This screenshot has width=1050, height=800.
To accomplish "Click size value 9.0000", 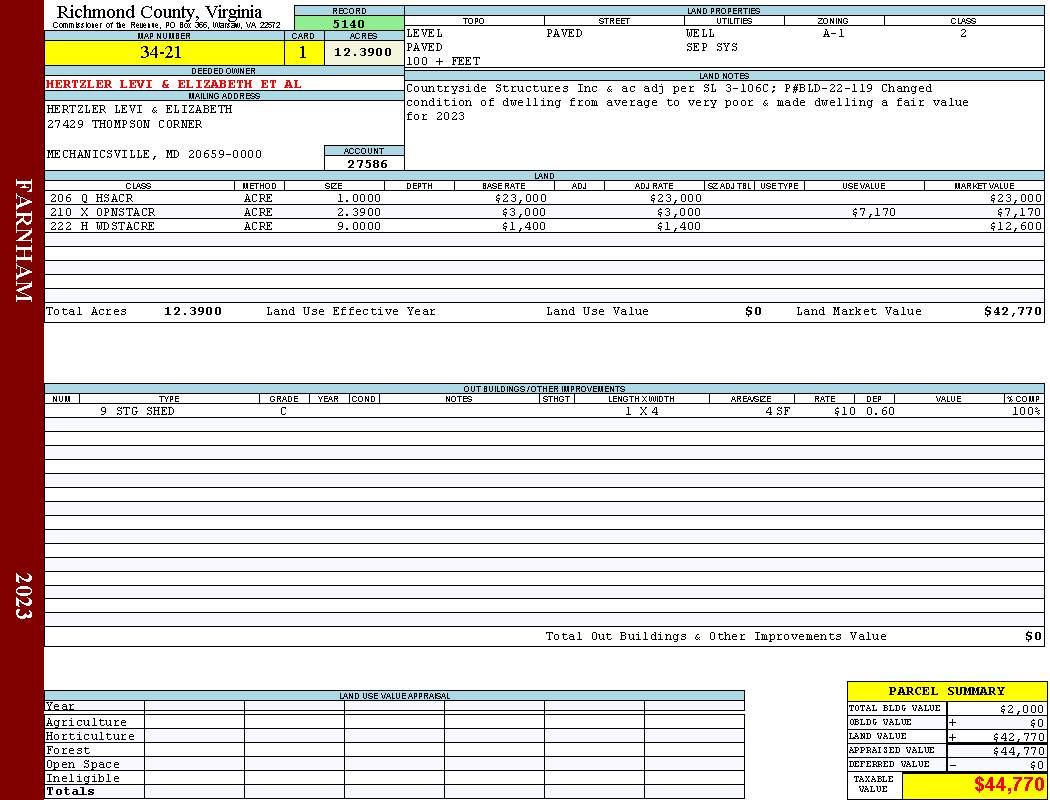I will coord(358,226).
